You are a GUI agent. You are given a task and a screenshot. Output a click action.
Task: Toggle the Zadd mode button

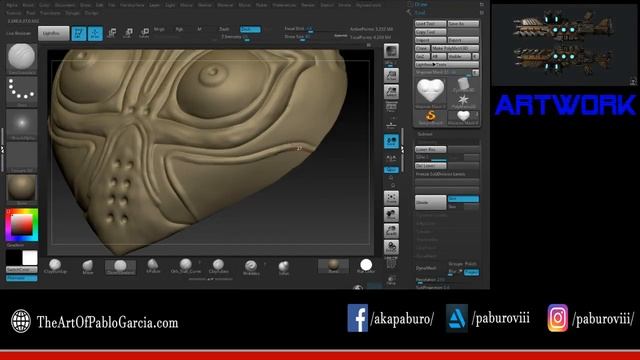point(224,29)
